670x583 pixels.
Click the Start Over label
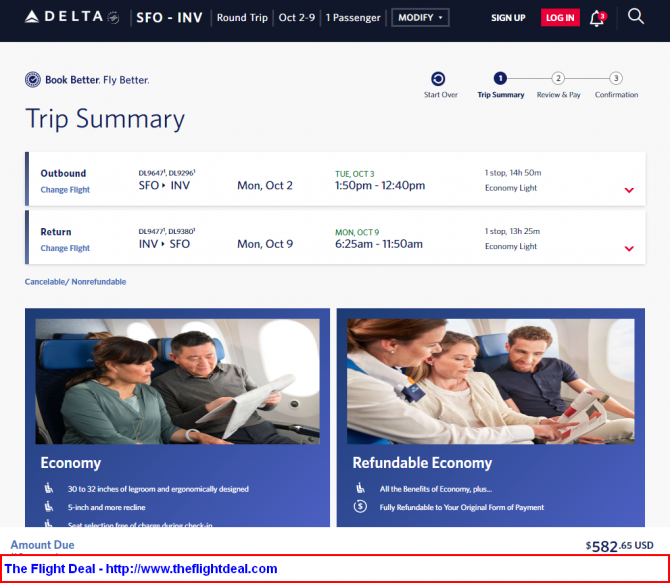tap(441, 95)
